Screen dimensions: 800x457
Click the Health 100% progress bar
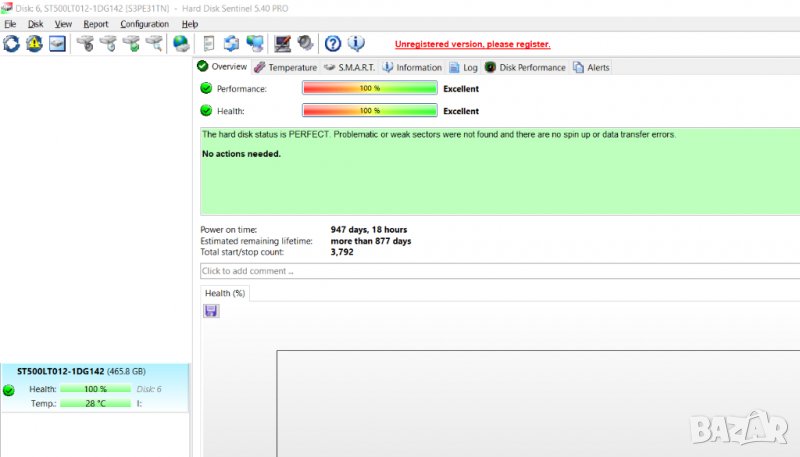click(x=370, y=111)
